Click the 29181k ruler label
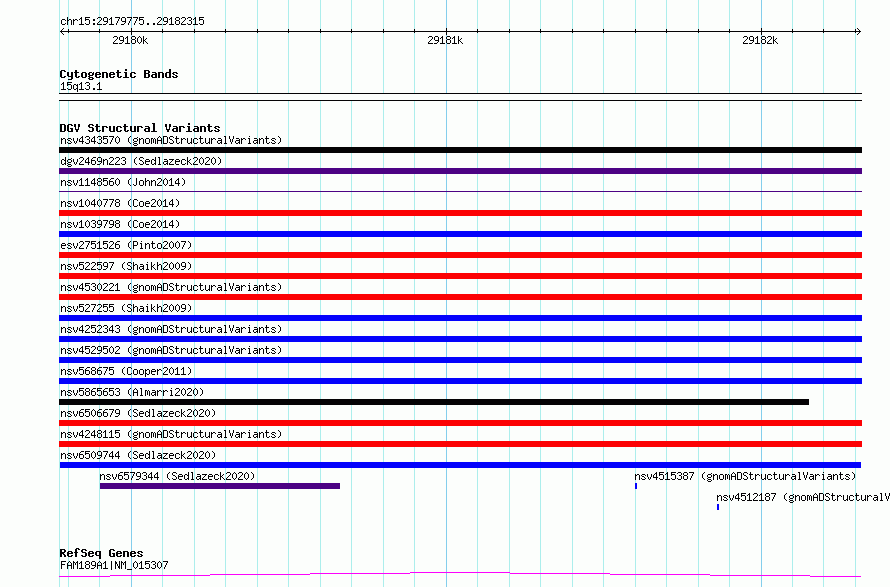 click(x=445, y=40)
